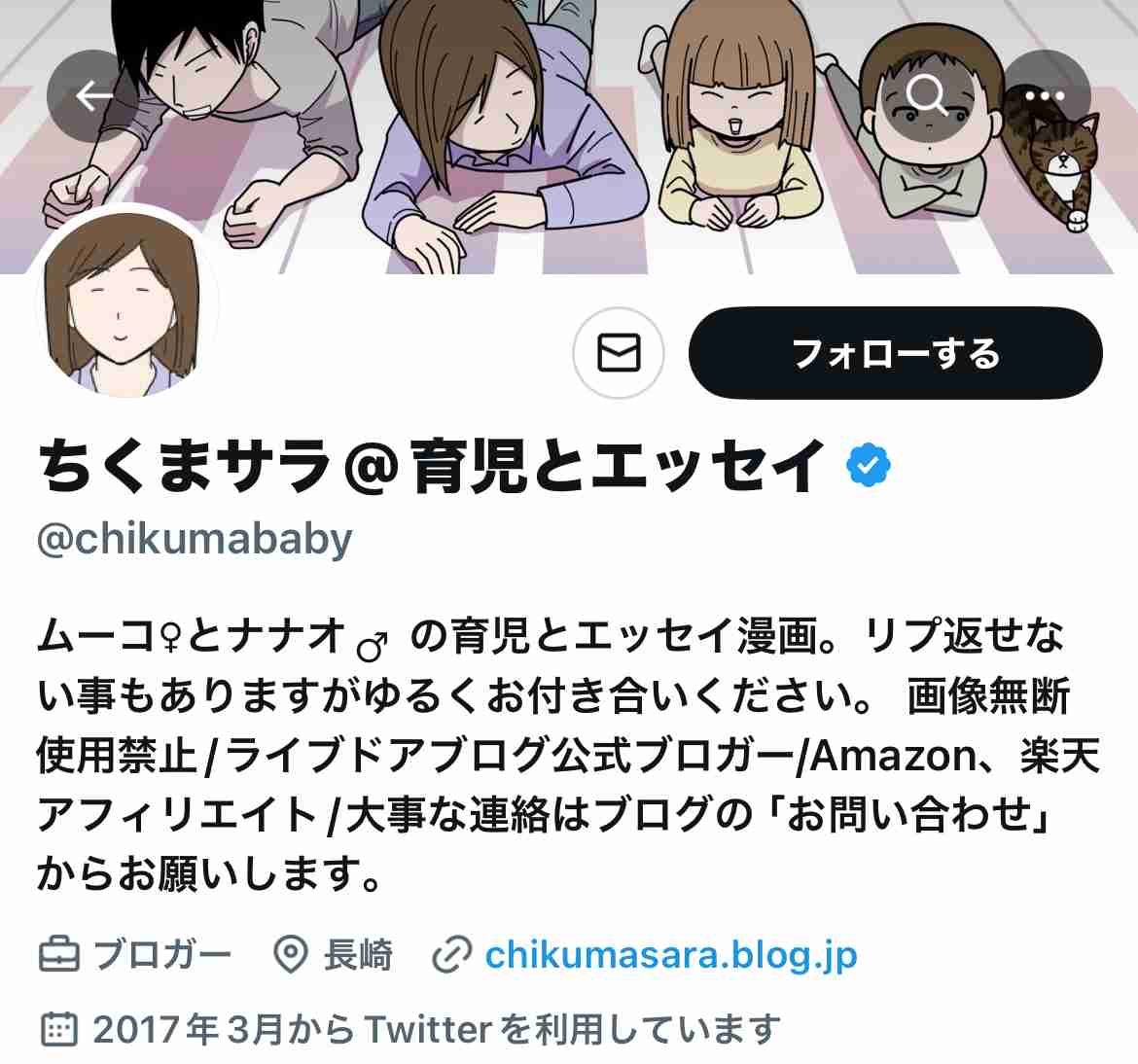Send a message via the envelope icon
1138x1064 pixels.
(619, 353)
